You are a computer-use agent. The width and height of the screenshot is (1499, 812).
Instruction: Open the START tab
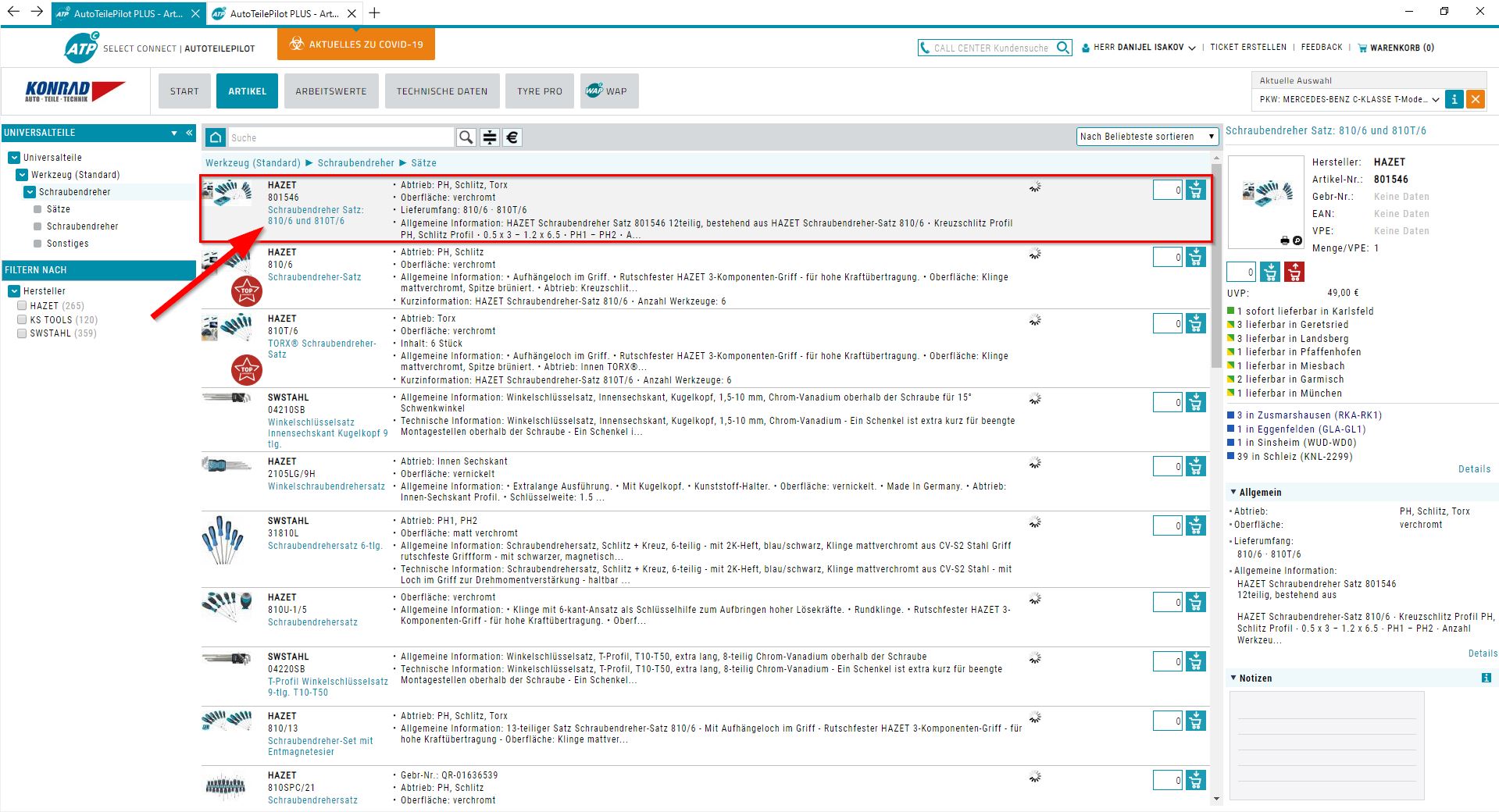tap(184, 91)
